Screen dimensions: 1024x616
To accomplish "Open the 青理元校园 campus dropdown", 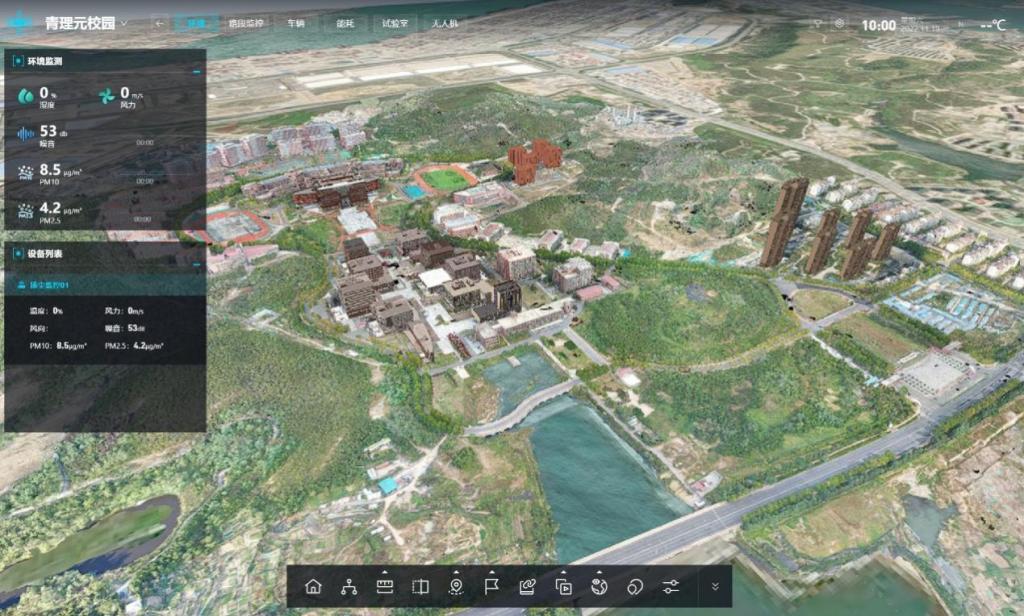I will [124, 23].
